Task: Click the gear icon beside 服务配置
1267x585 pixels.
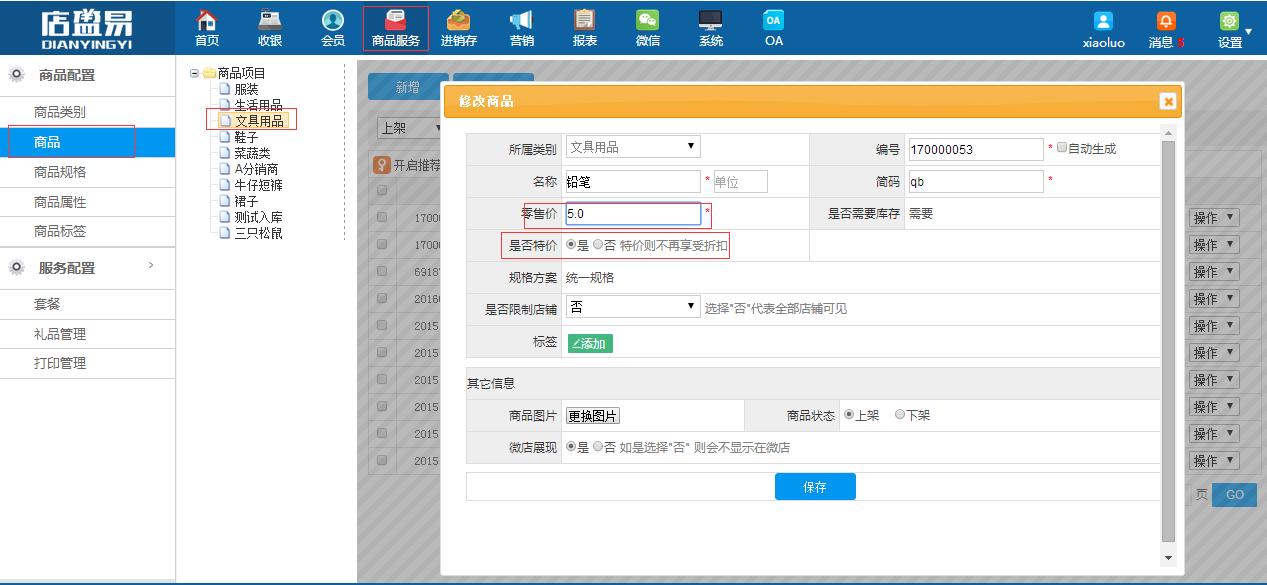Action: point(17,268)
